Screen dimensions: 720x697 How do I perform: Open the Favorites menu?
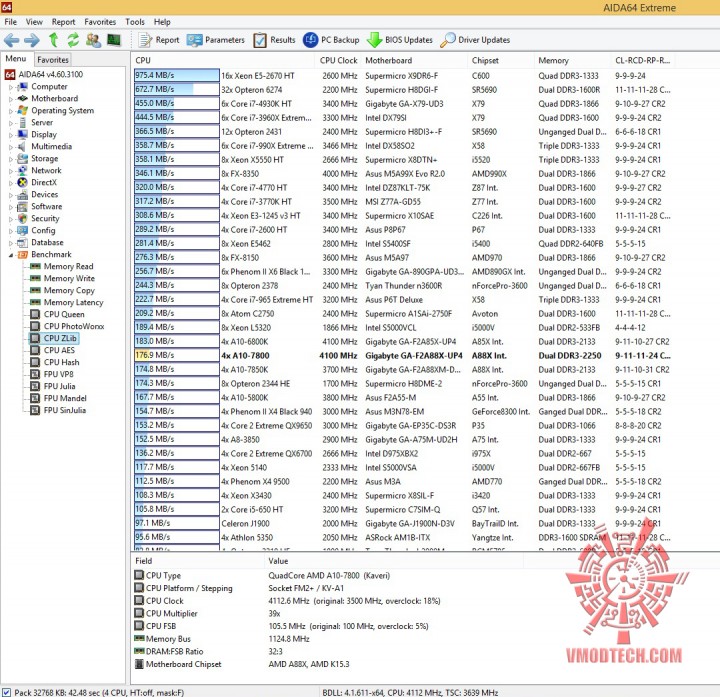click(x=100, y=22)
